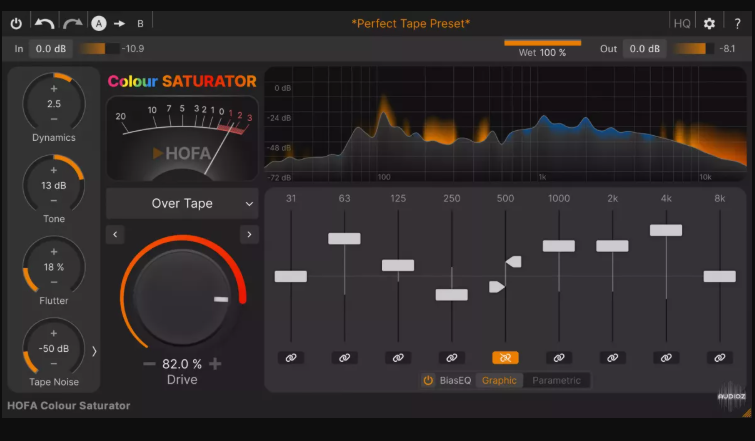The width and height of the screenshot is (755, 441).
Task: Edit the In gain 0.0 dB field
Action: [x=51, y=49]
